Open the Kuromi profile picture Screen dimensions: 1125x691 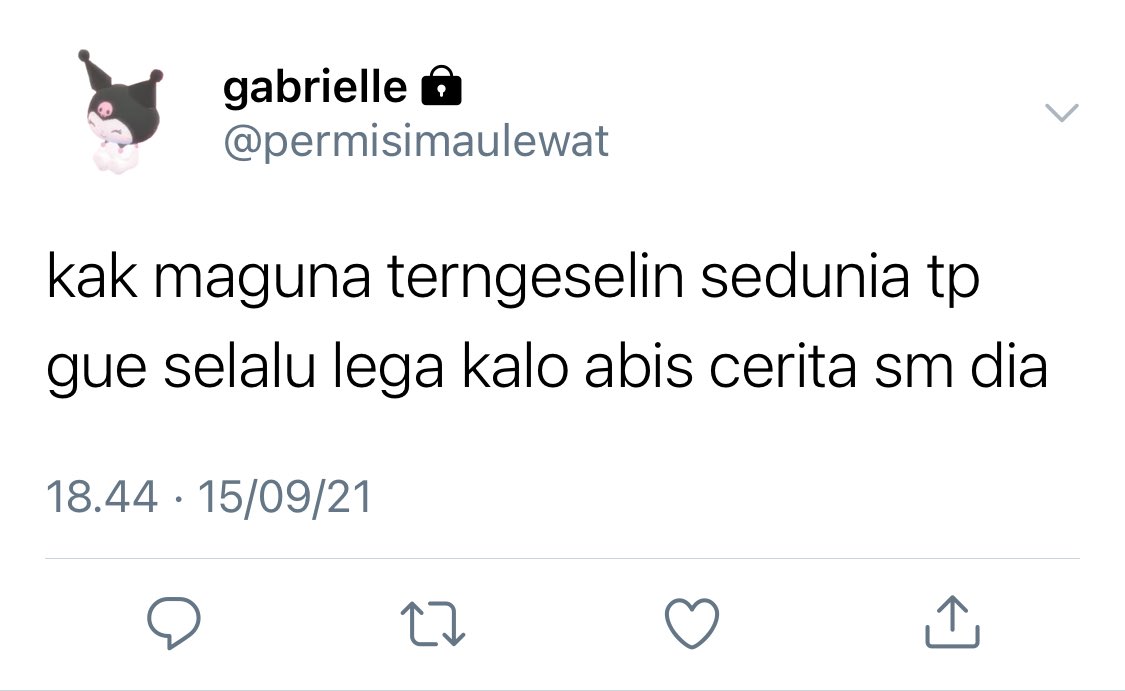[122, 111]
